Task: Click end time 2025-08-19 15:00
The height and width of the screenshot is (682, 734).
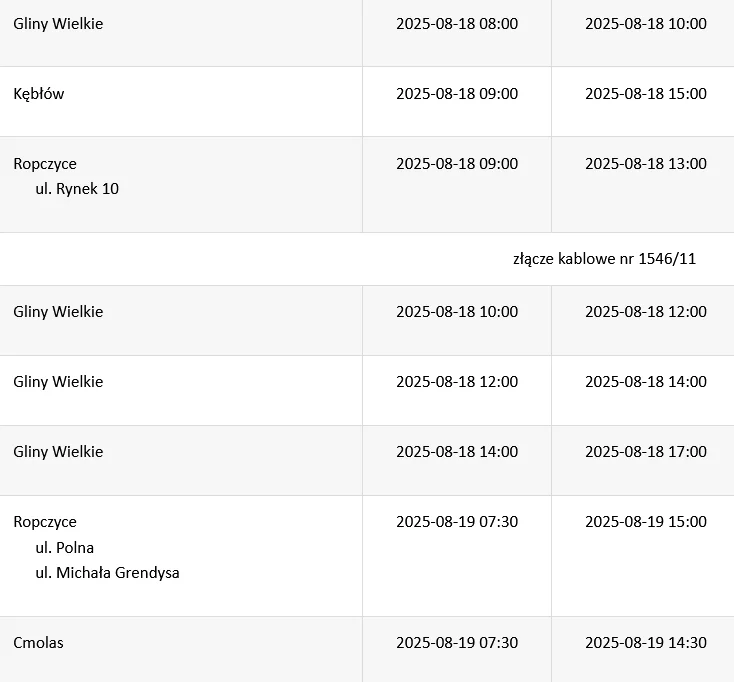Action: 646,522
